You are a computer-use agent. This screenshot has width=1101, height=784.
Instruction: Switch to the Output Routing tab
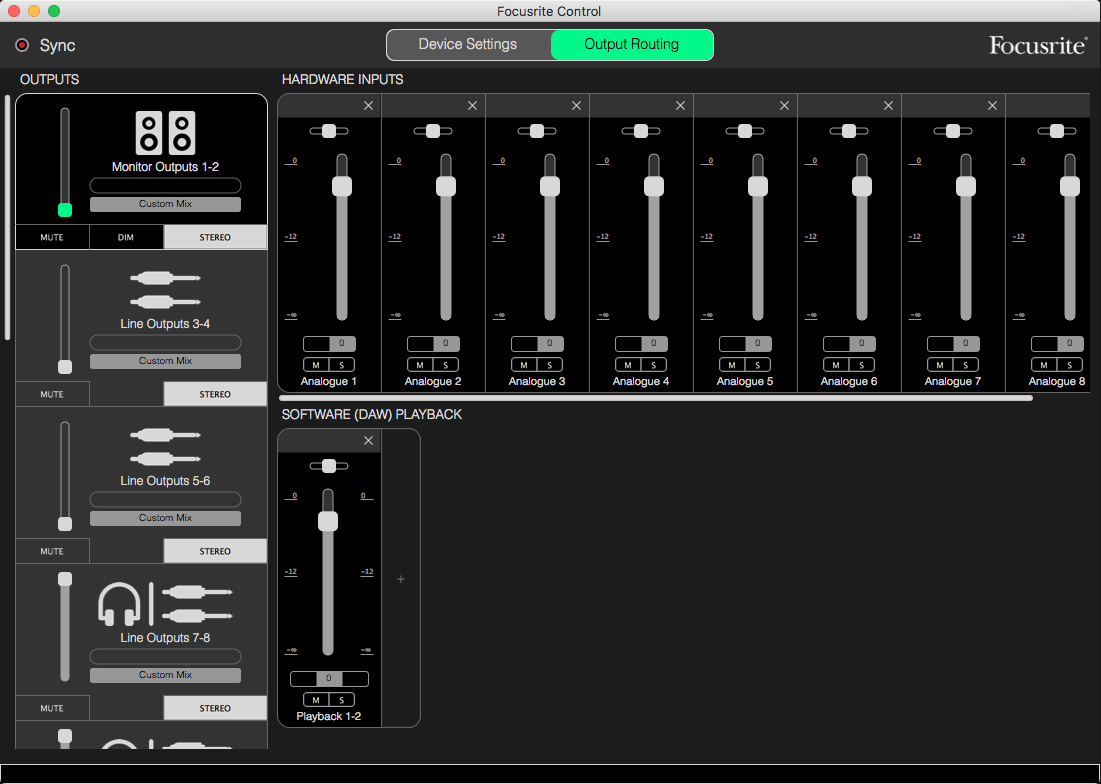pos(632,44)
